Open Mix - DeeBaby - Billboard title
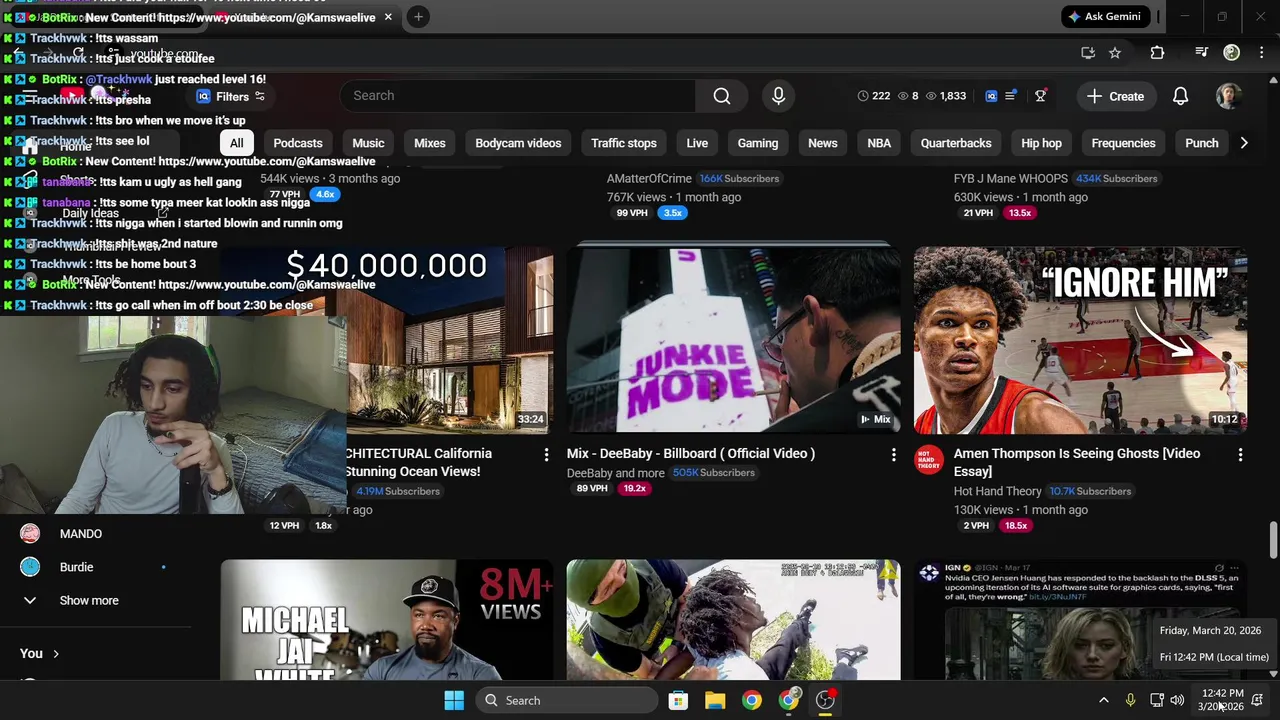The width and height of the screenshot is (1280, 720). tap(690, 454)
